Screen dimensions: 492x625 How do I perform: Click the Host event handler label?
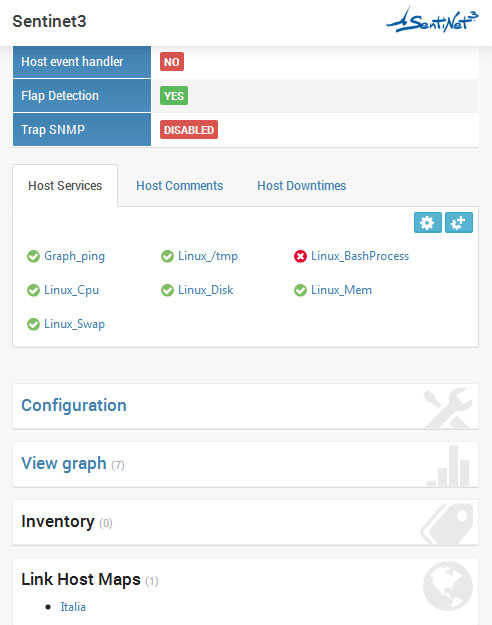(72, 62)
